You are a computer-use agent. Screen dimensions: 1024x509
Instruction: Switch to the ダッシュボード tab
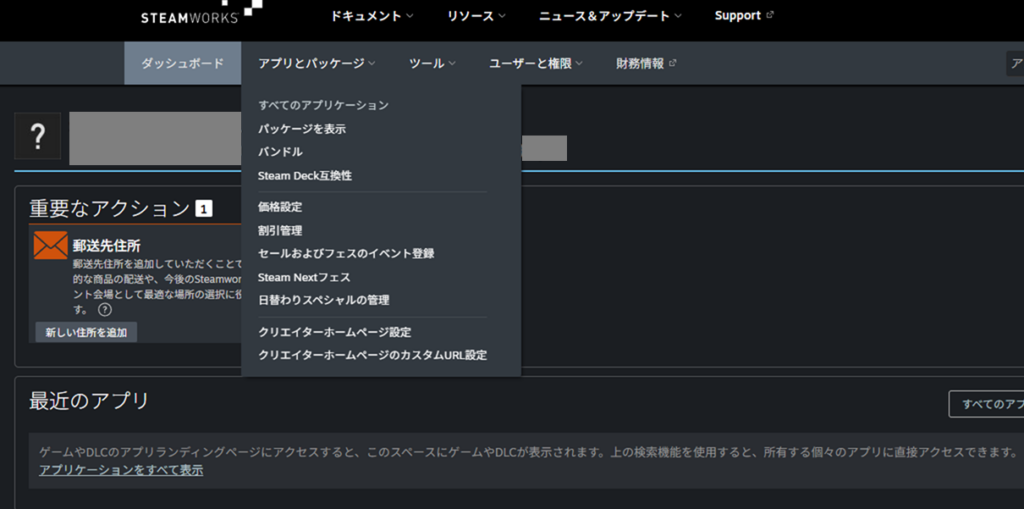182,63
